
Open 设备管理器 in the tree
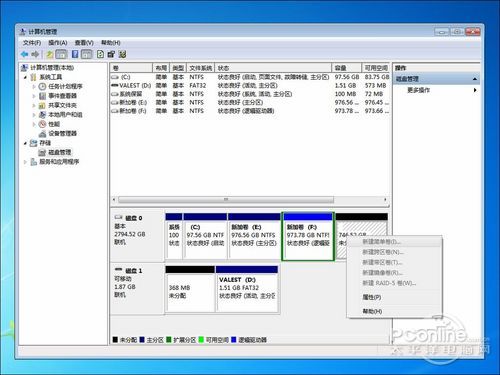click(x=62, y=133)
